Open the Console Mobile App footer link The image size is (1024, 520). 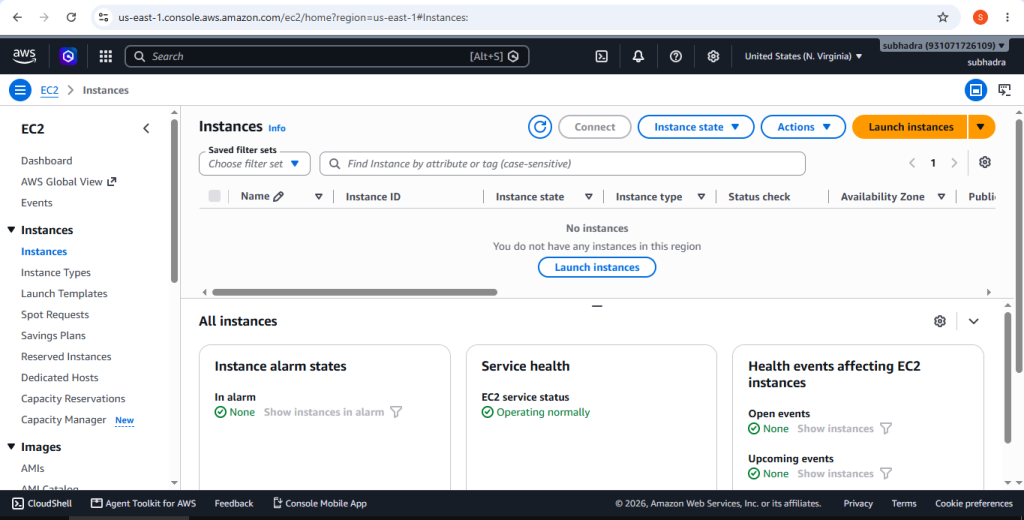[319, 504]
